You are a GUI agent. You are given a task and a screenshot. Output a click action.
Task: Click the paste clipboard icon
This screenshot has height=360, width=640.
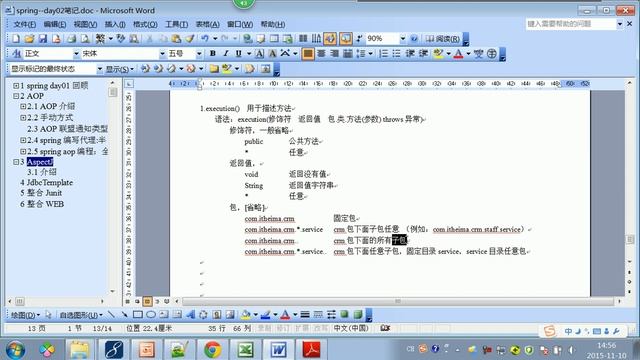pos(176,39)
